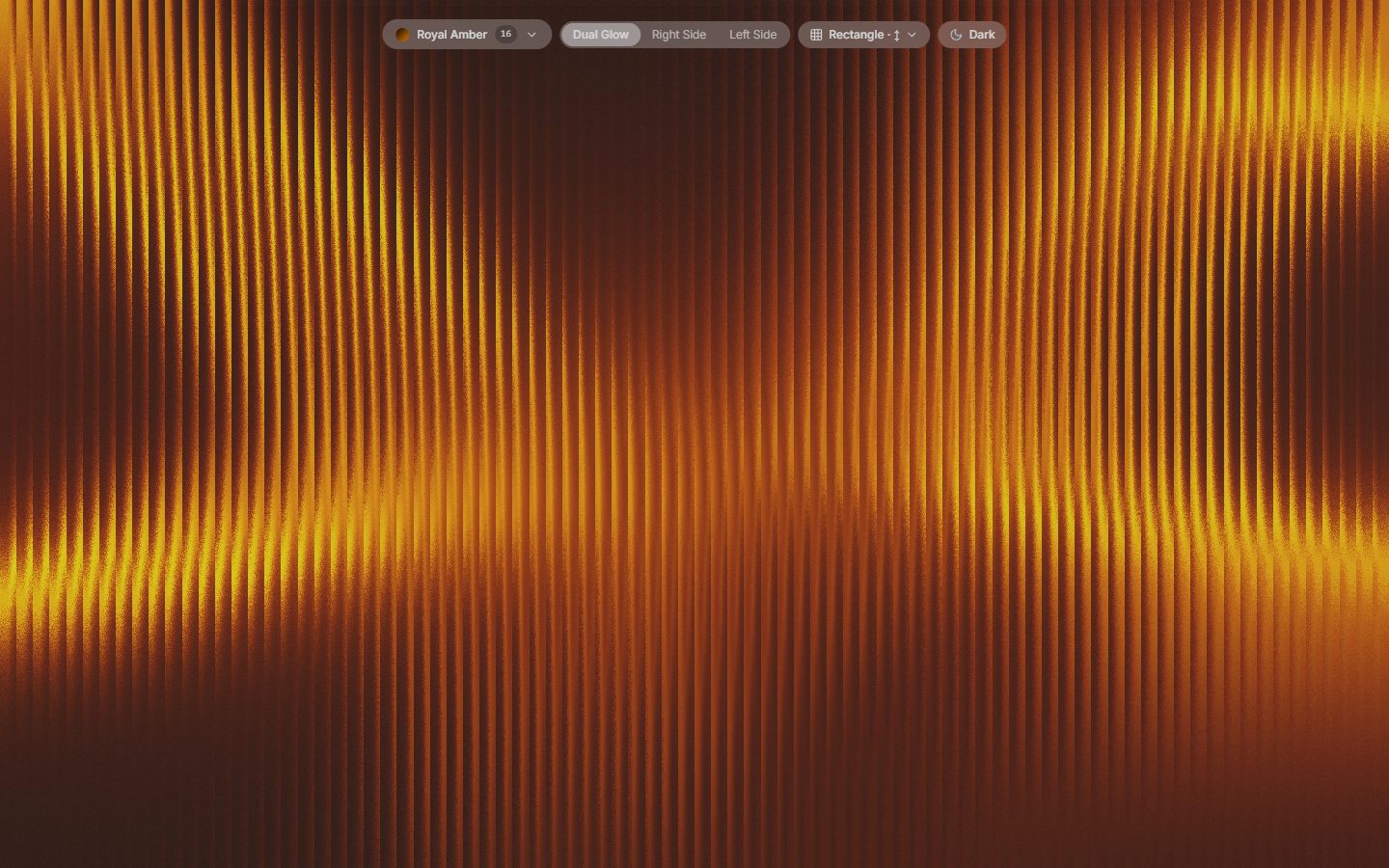The height and width of the screenshot is (868, 1389).
Task: Open the Rectangle shape dropdown
Action: tap(863, 35)
